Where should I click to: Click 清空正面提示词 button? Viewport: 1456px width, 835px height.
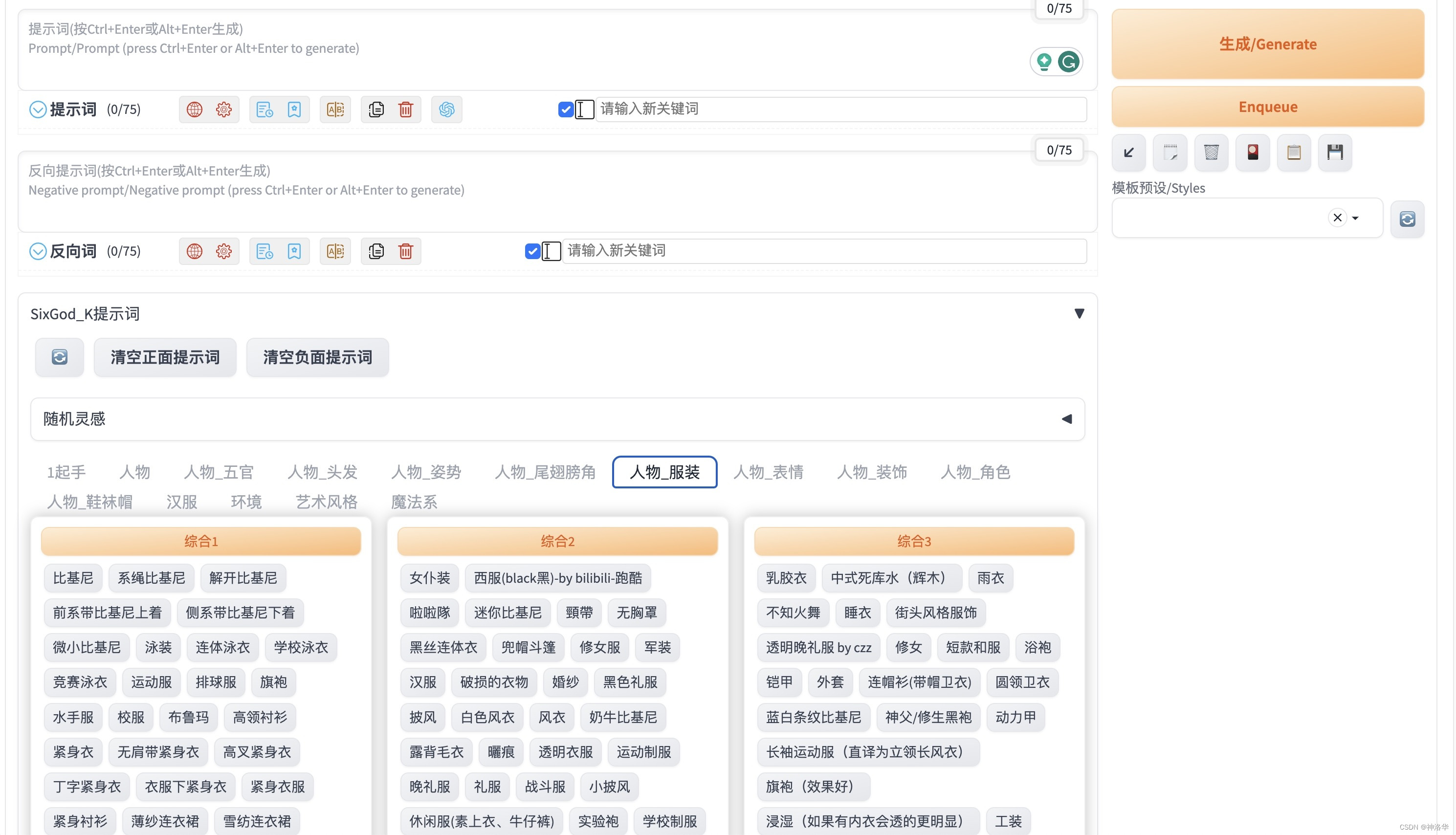165,357
